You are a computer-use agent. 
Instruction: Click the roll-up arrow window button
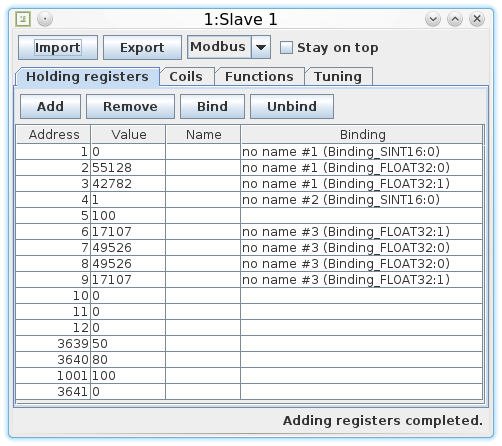455,19
